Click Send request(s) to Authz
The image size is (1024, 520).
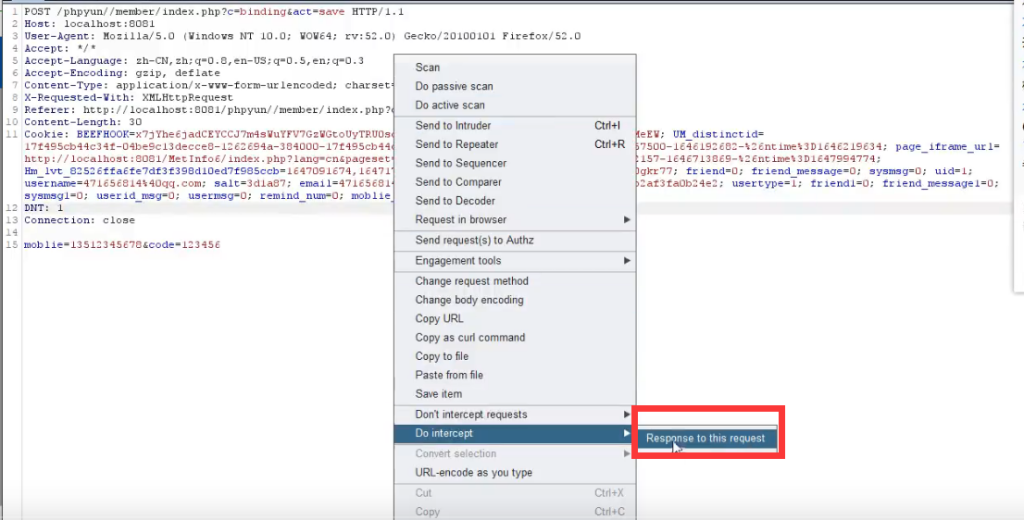(515, 240)
